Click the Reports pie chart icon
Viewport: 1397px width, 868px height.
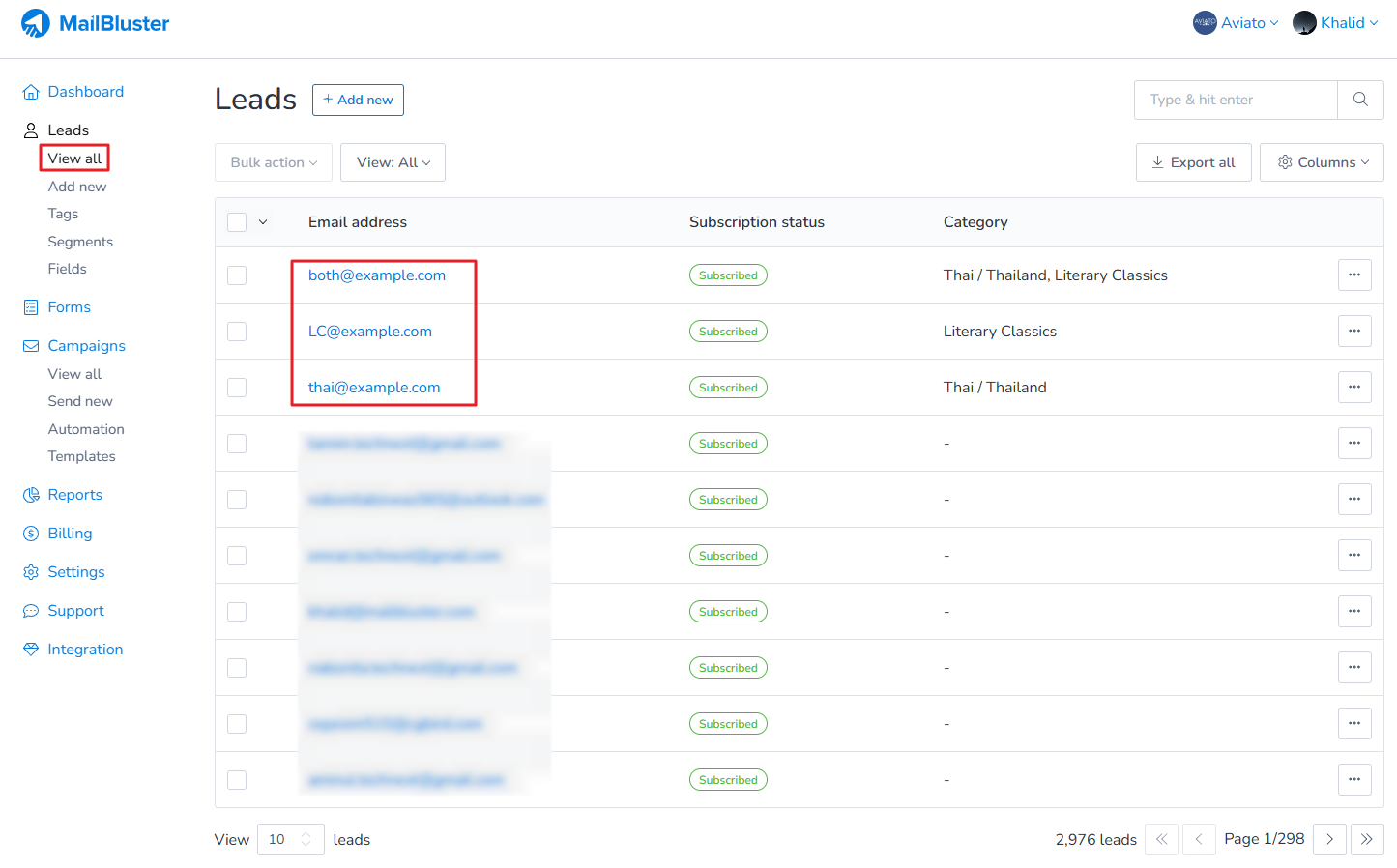31,495
